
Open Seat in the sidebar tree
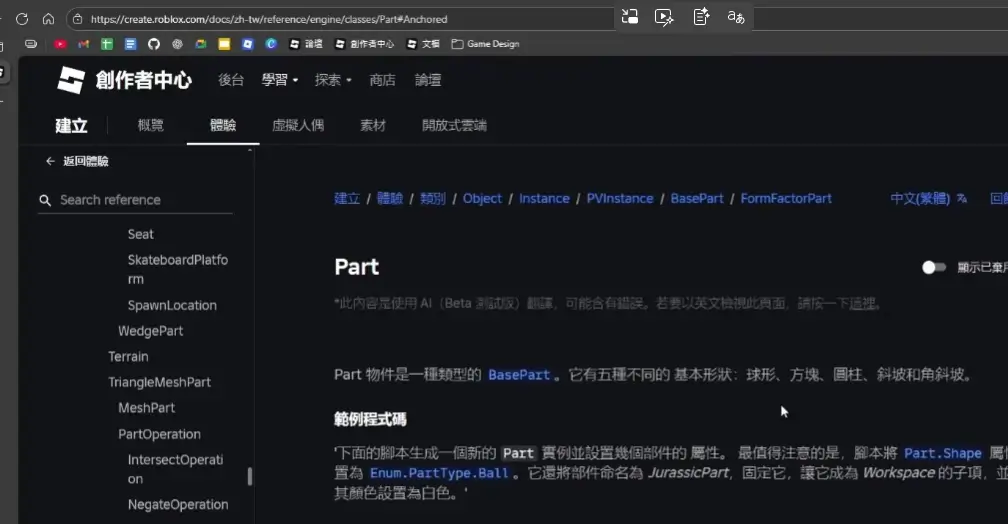tap(141, 235)
